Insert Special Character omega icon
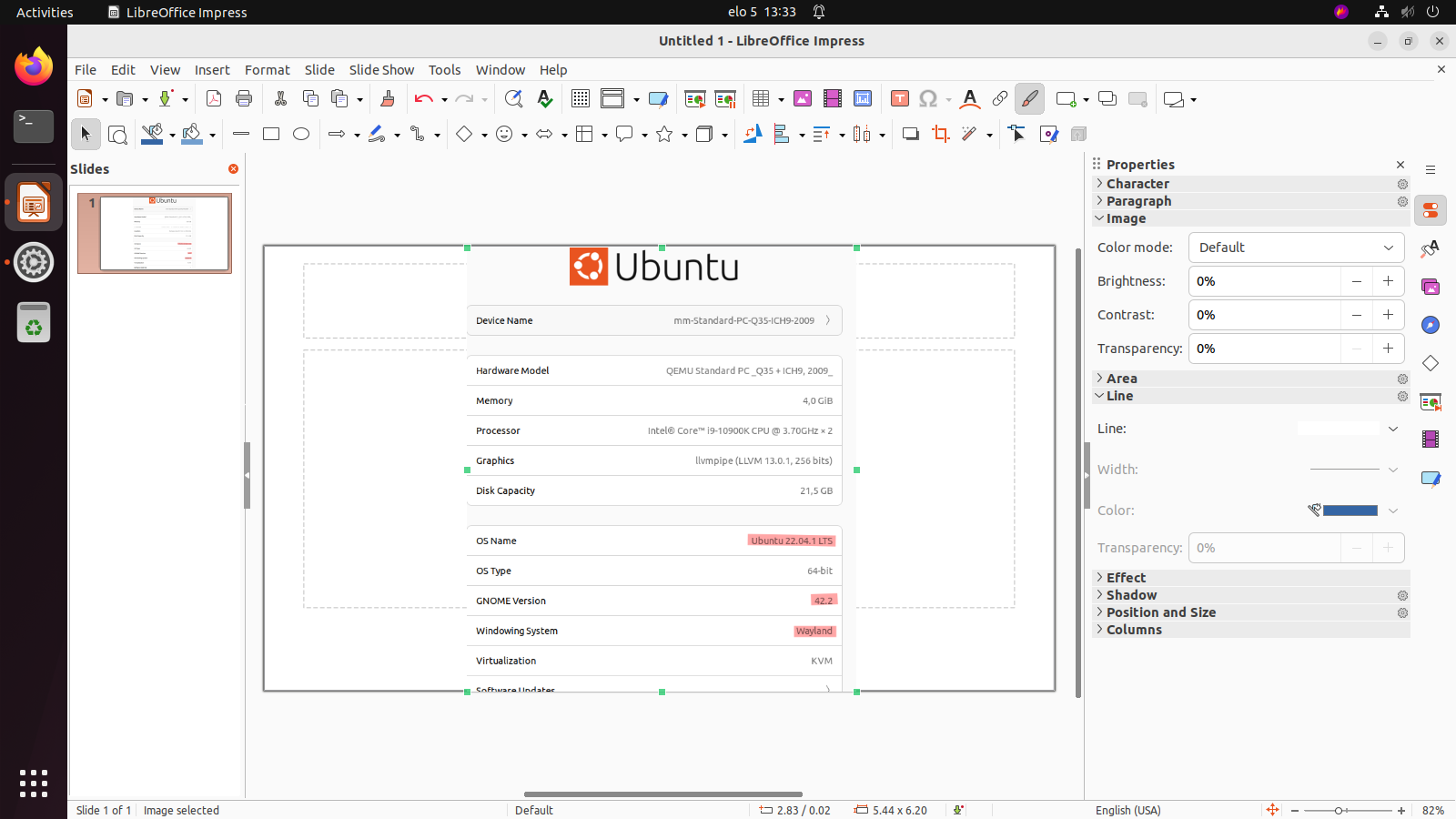Screen dimensions: 1456x819 [928, 99]
